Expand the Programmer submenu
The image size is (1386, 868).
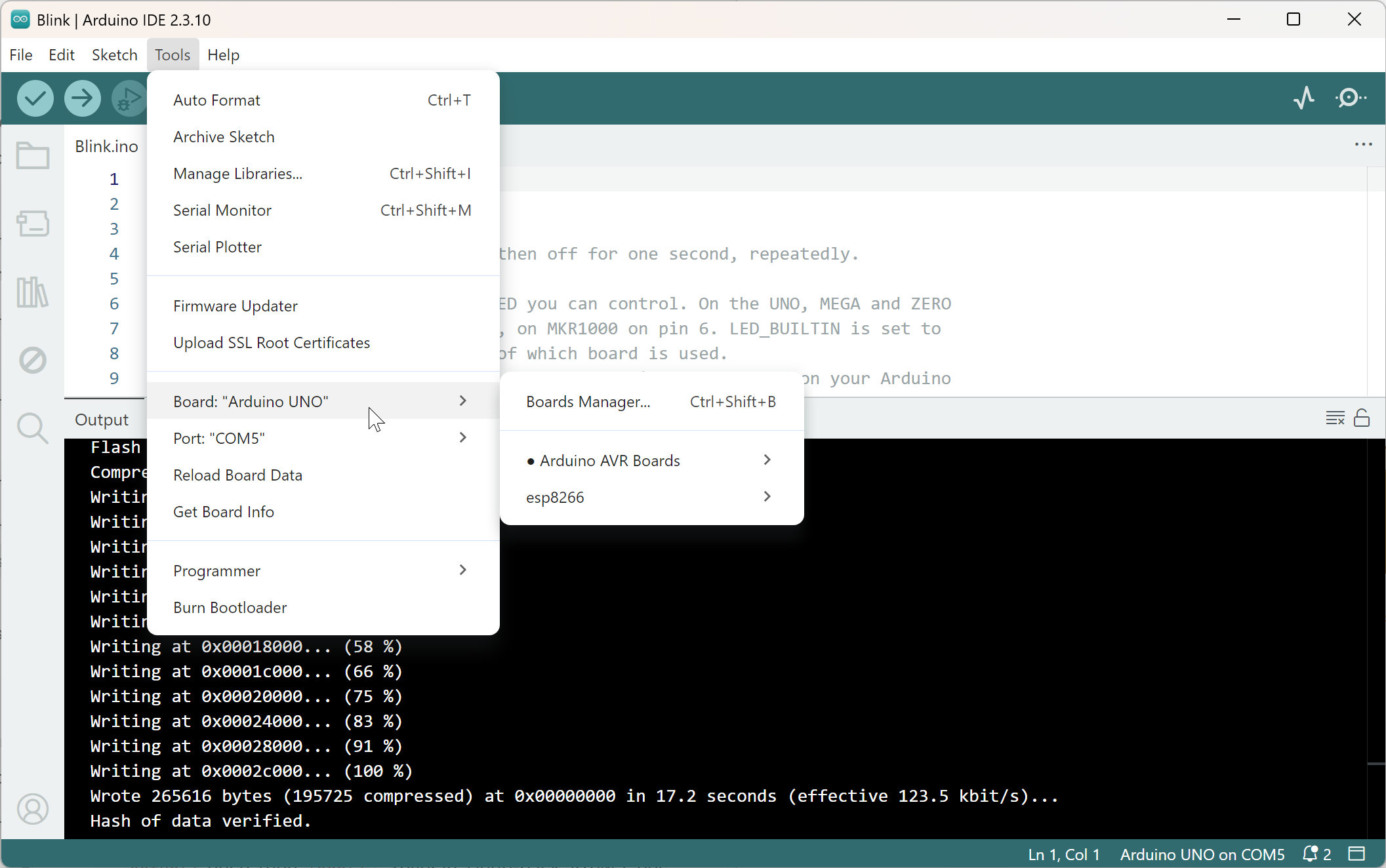[x=323, y=570]
